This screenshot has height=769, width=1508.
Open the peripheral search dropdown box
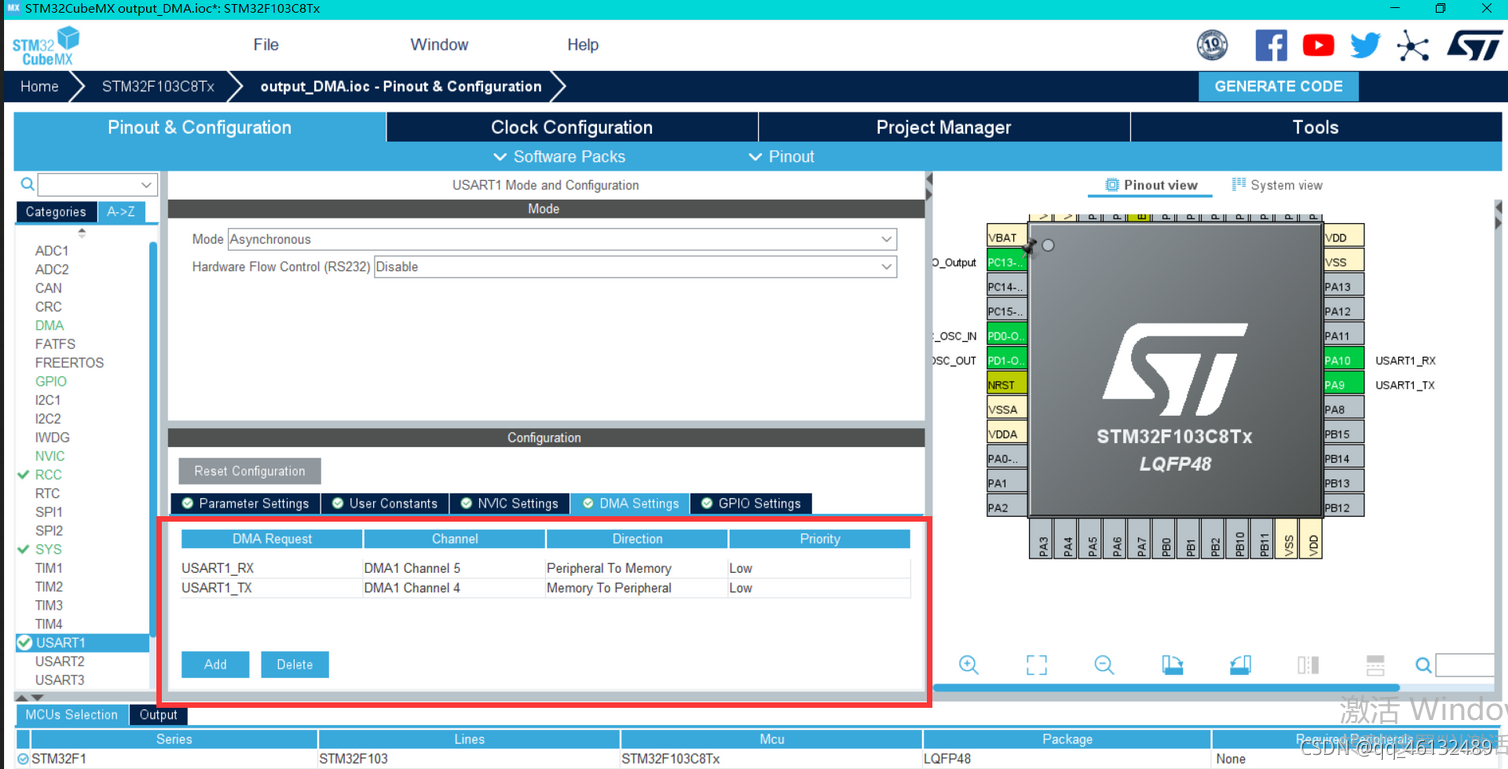click(97, 185)
